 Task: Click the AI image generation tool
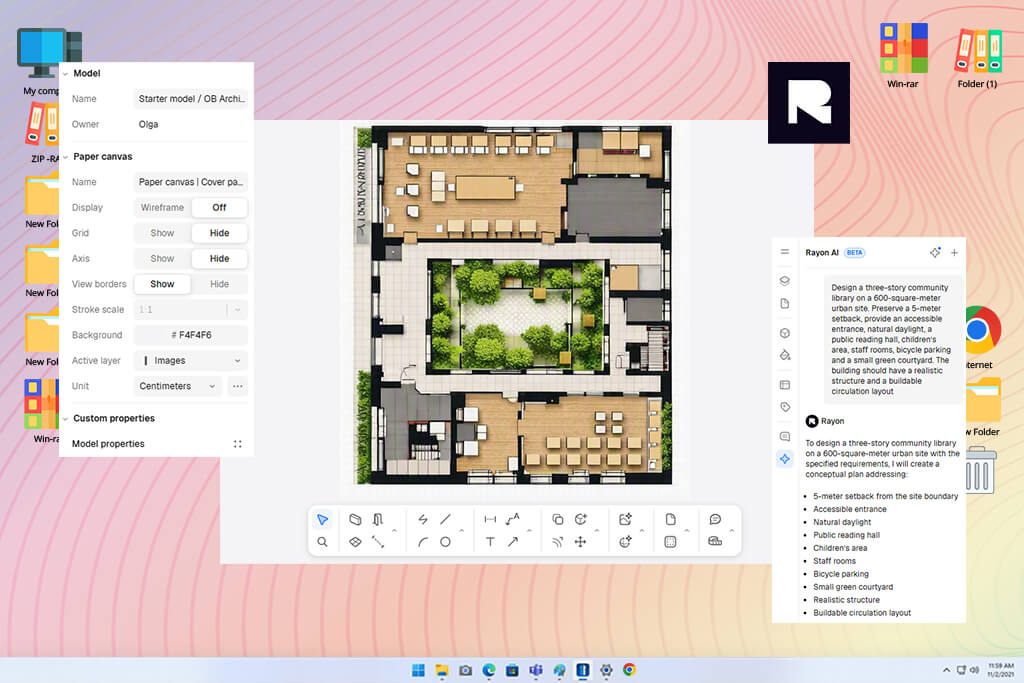(626, 520)
